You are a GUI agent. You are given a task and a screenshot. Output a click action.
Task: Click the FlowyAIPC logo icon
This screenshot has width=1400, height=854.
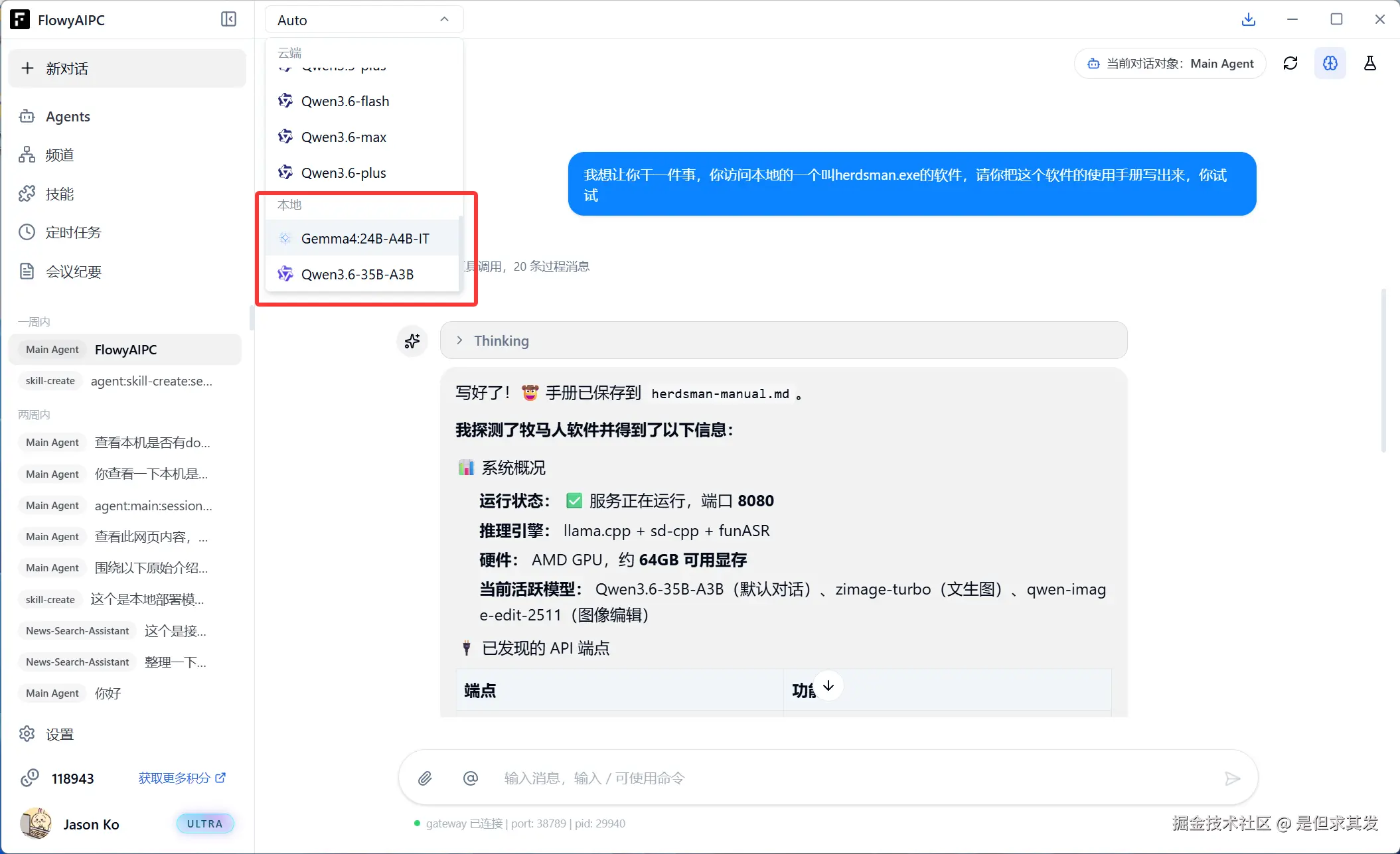click(x=20, y=19)
